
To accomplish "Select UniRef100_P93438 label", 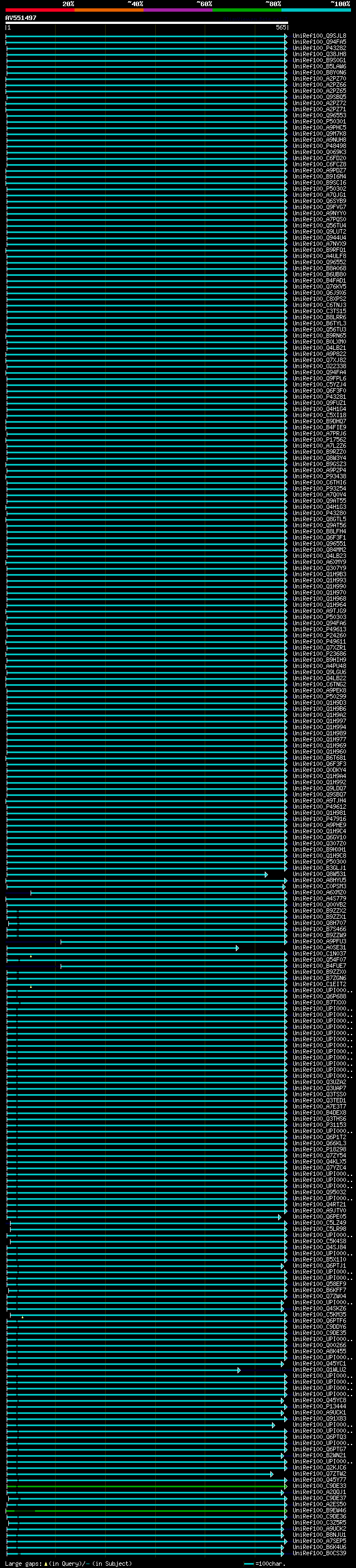I will pyautogui.click(x=319, y=476).
